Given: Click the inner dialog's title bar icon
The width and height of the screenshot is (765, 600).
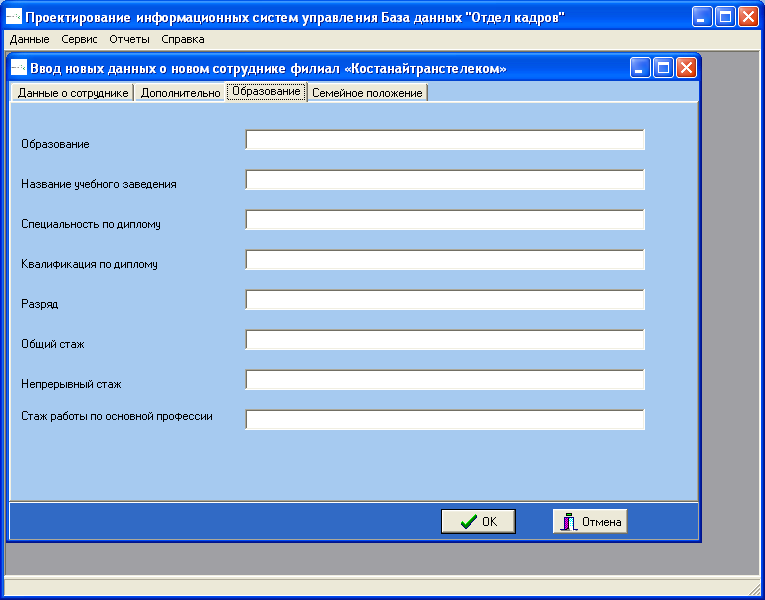Looking at the screenshot, I should 19,67.
